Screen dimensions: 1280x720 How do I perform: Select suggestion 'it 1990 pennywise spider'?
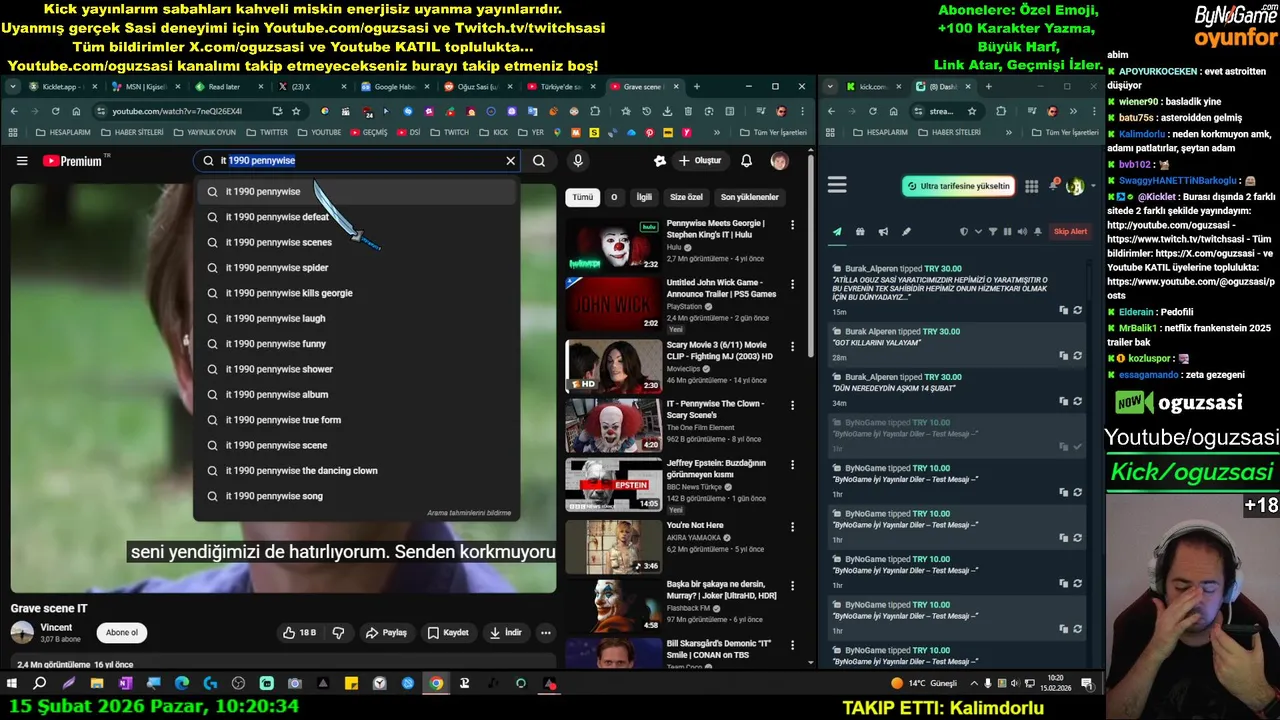click(x=356, y=268)
